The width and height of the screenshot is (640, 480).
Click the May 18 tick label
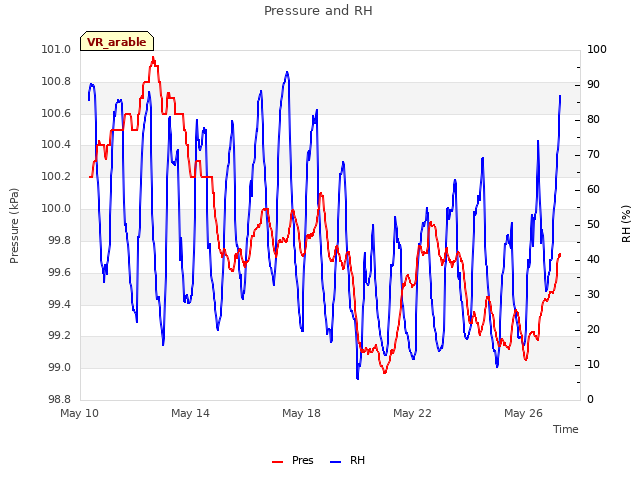(x=301, y=413)
